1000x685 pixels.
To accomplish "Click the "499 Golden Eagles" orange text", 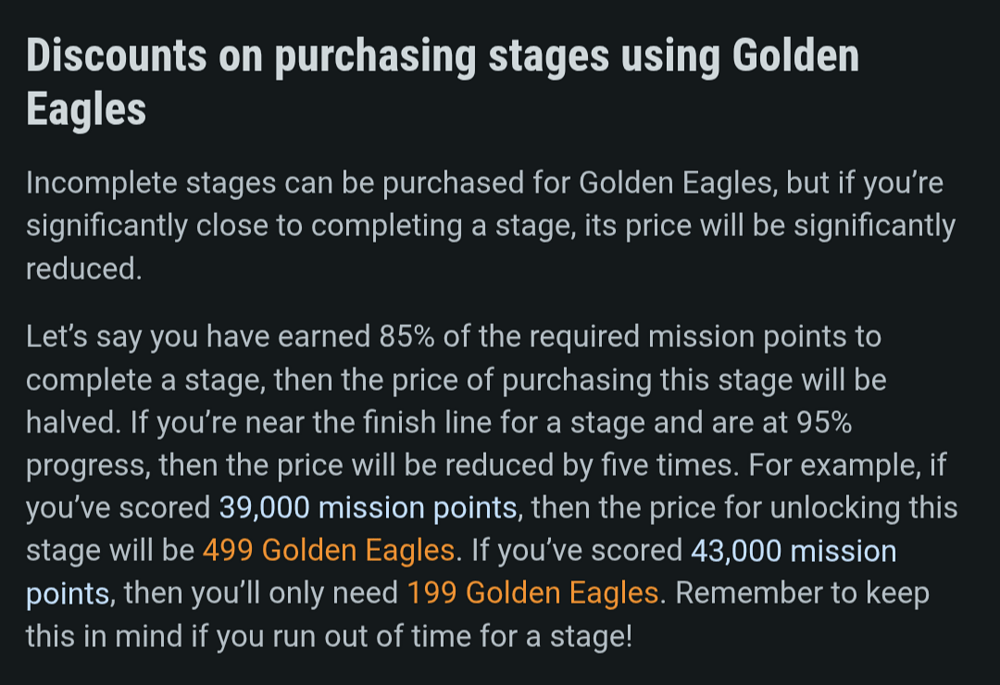I will (328, 551).
